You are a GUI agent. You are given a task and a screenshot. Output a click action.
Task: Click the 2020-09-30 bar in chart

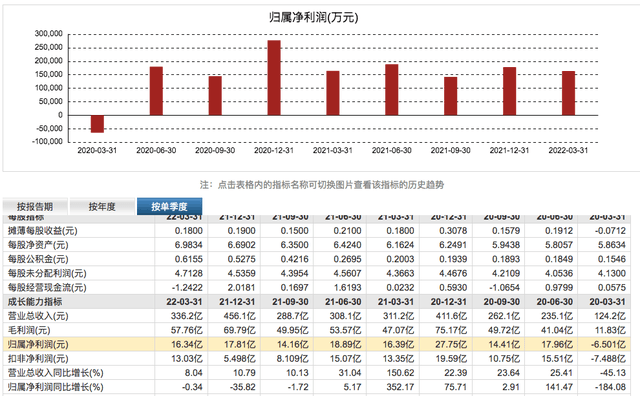[x=215, y=96]
